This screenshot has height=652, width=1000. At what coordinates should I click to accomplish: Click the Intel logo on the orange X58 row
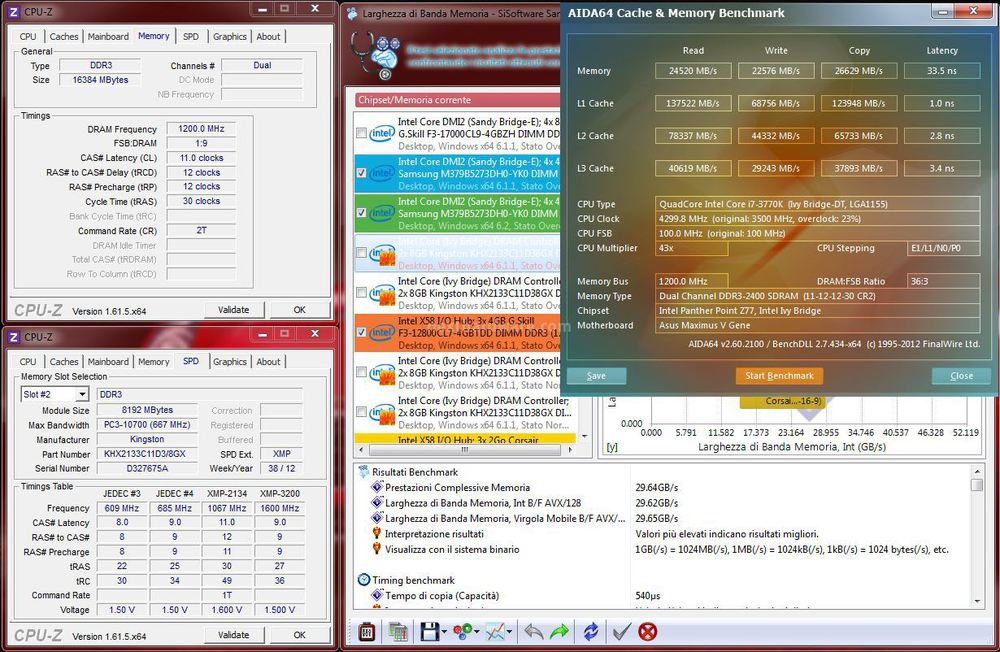(x=382, y=332)
